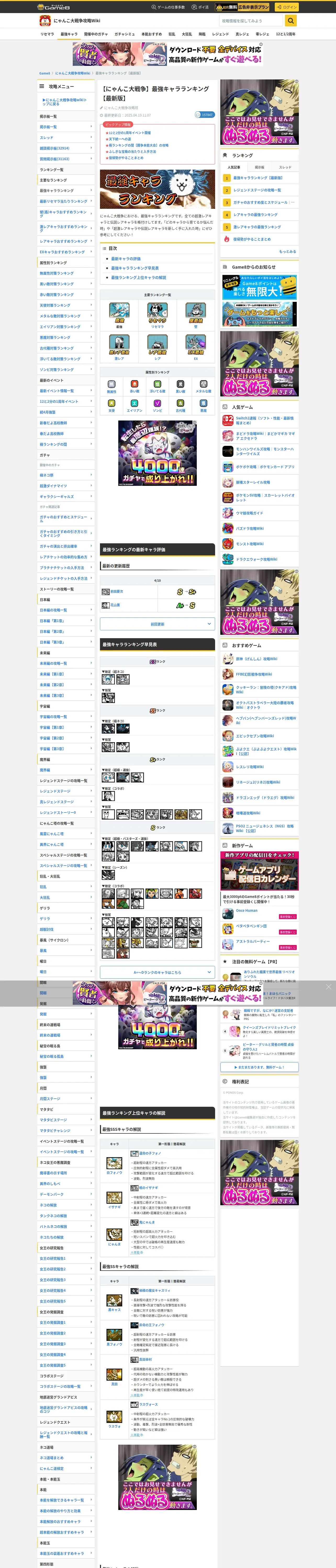Expand レジェンドステージ sidebar item
The height and width of the screenshot is (1568, 336).
coord(66,791)
